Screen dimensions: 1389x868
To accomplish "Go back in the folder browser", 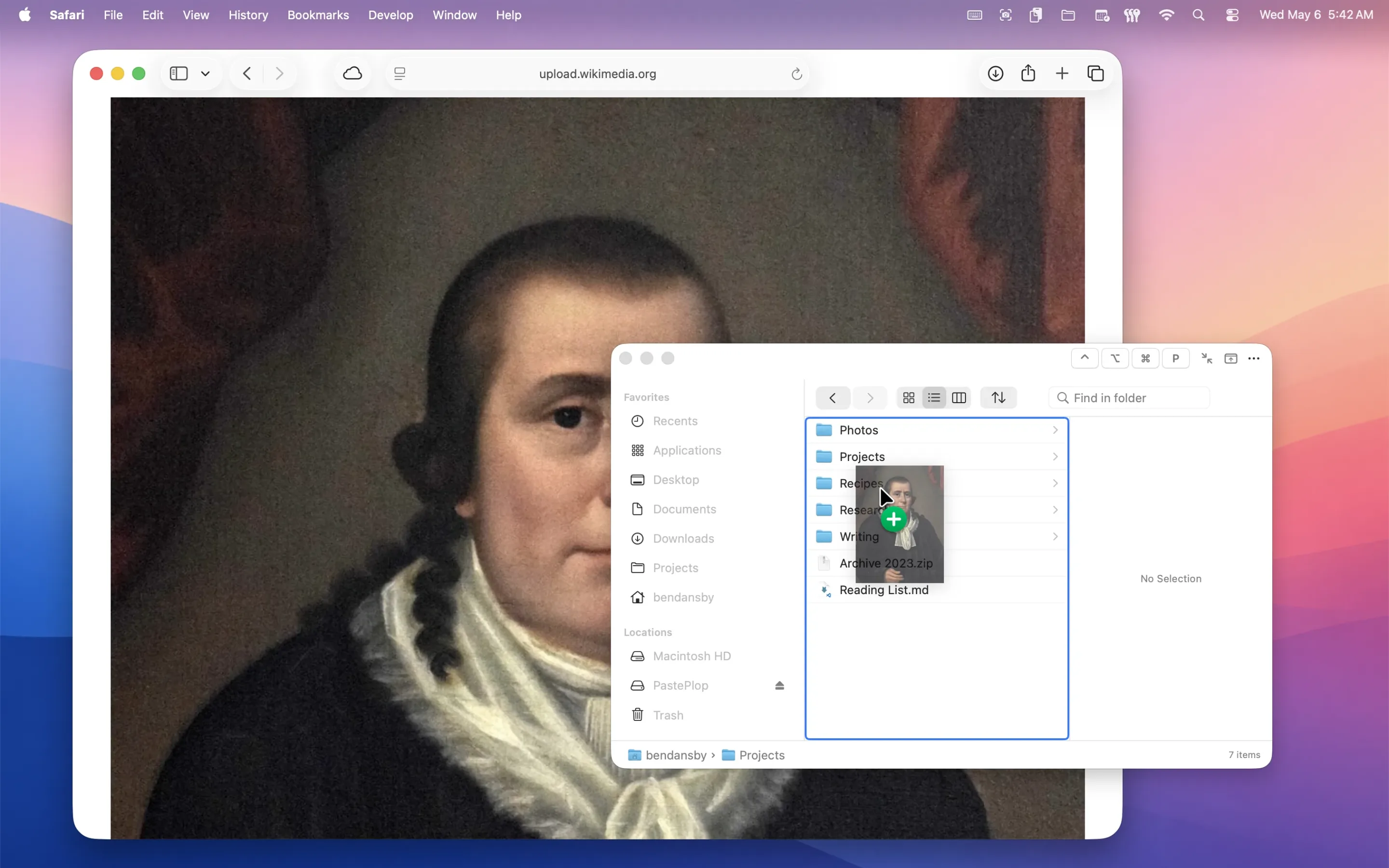I will click(832, 398).
